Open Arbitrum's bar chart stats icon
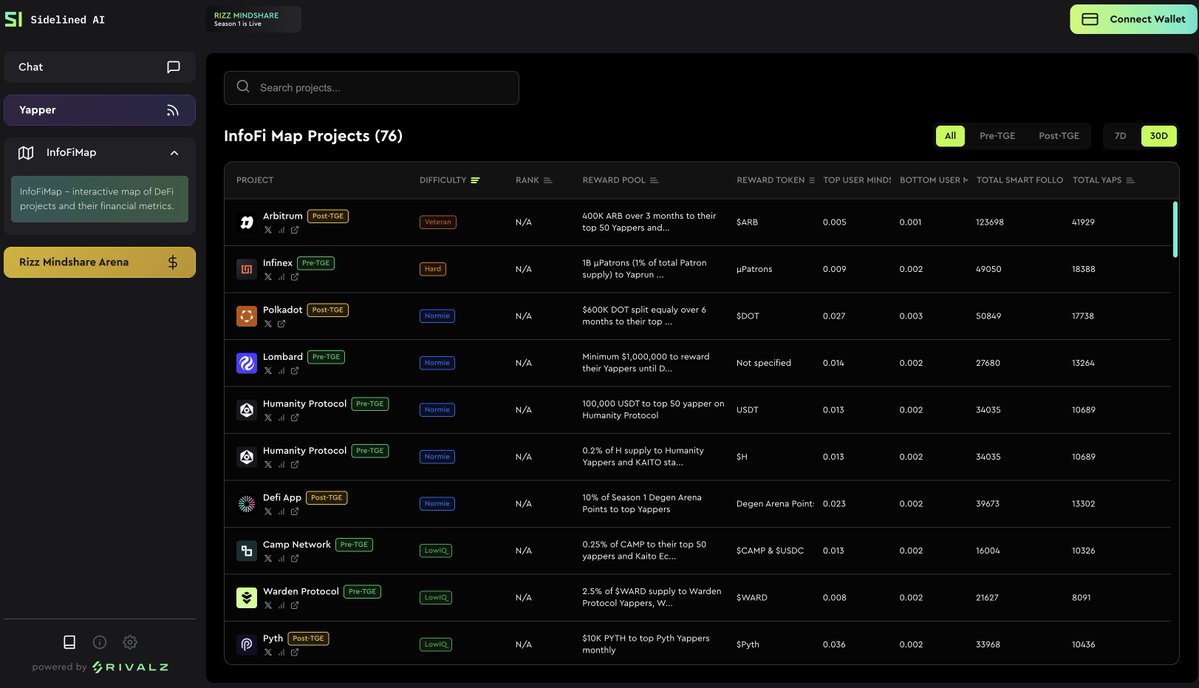The width and height of the screenshot is (1199, 688). [281, 230]
